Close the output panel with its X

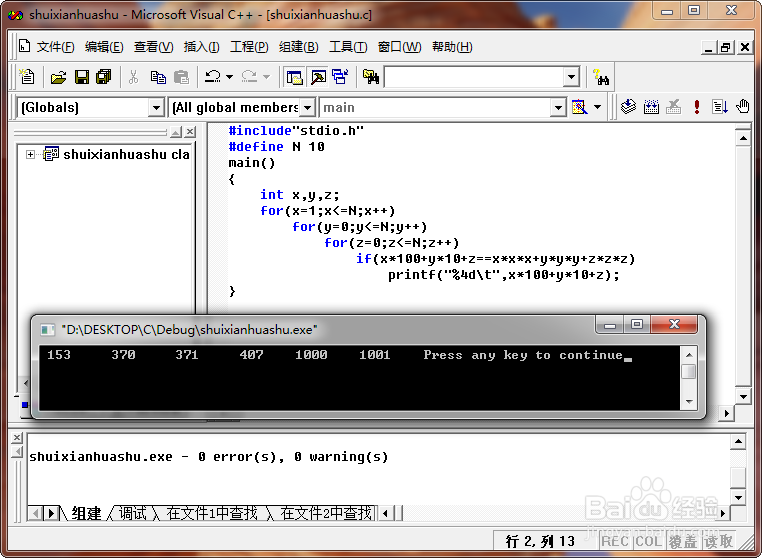[17, 437]
